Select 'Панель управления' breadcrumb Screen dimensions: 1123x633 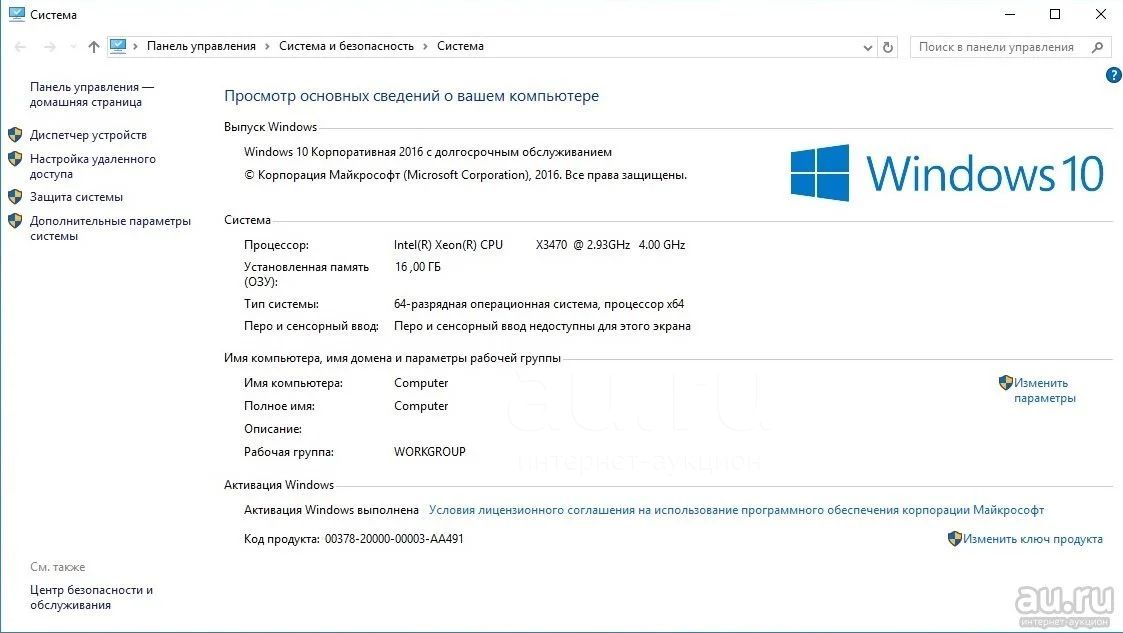coord(201,46)
